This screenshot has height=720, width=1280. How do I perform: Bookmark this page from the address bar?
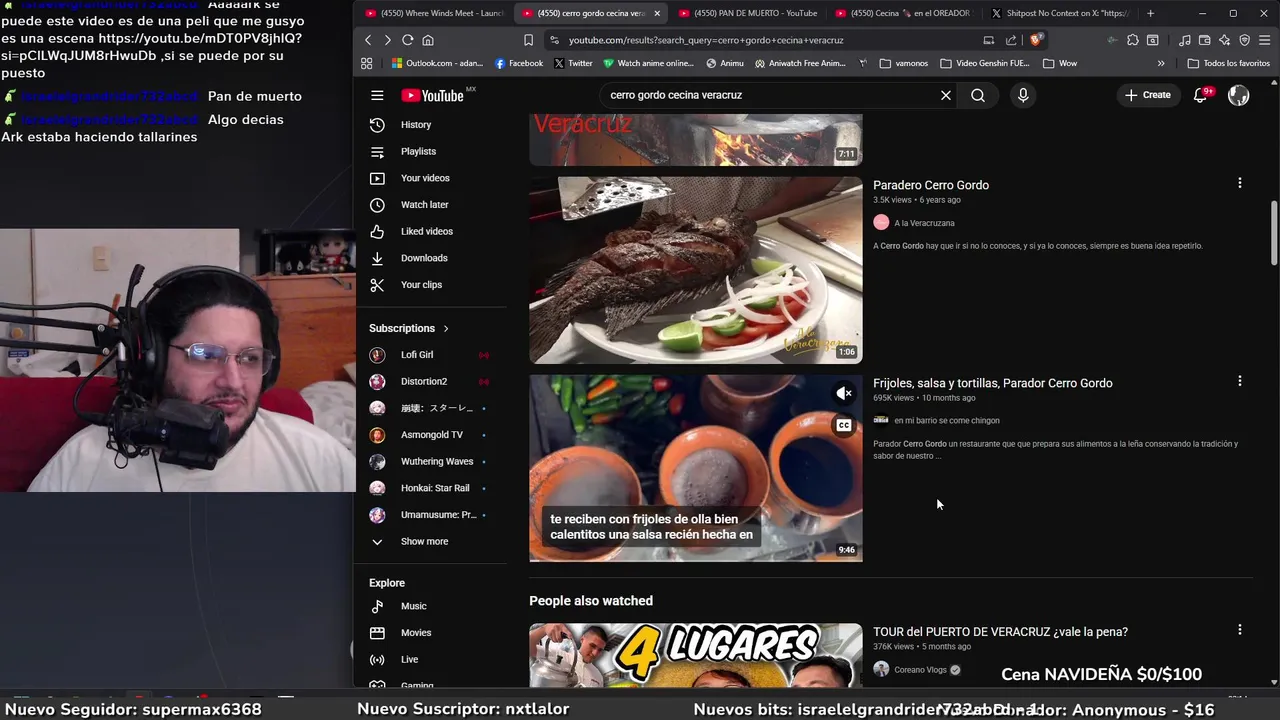coord(528,40)
